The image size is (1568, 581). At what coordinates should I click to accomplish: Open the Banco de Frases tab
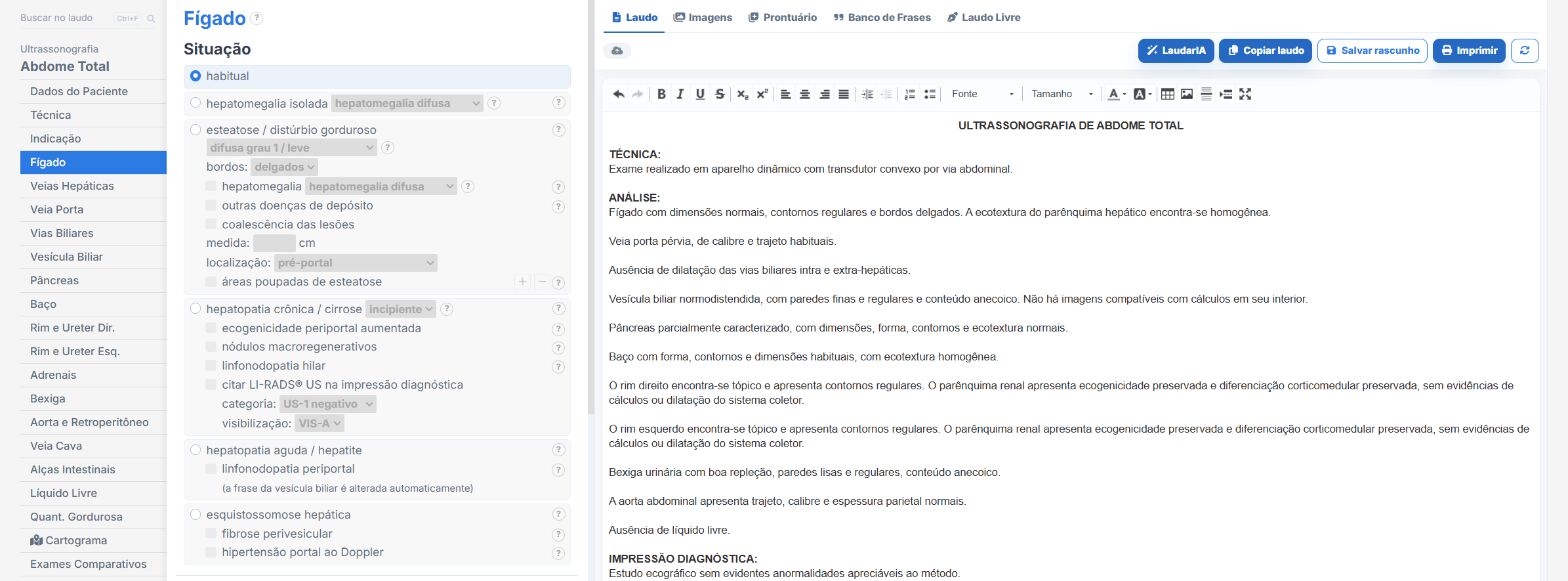click(882, 17)
